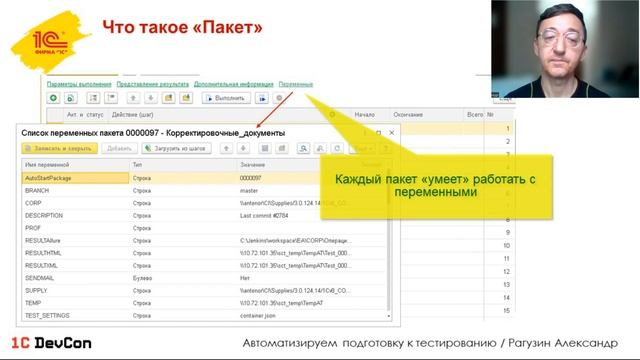Click the 'Нет' value in the SENDMAIL row

(x=244, y=278)
